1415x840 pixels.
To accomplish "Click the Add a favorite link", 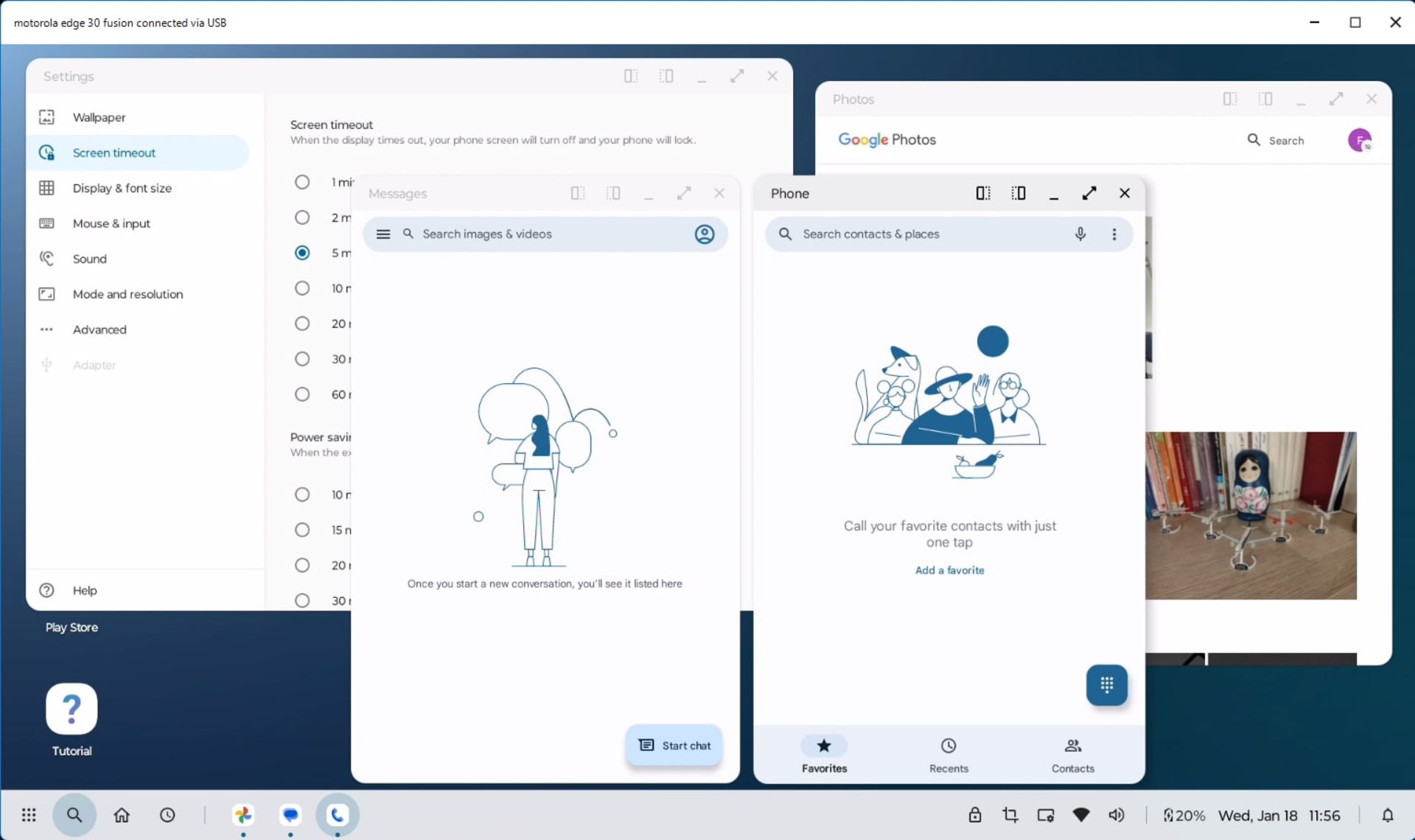I will coord(949,570).
